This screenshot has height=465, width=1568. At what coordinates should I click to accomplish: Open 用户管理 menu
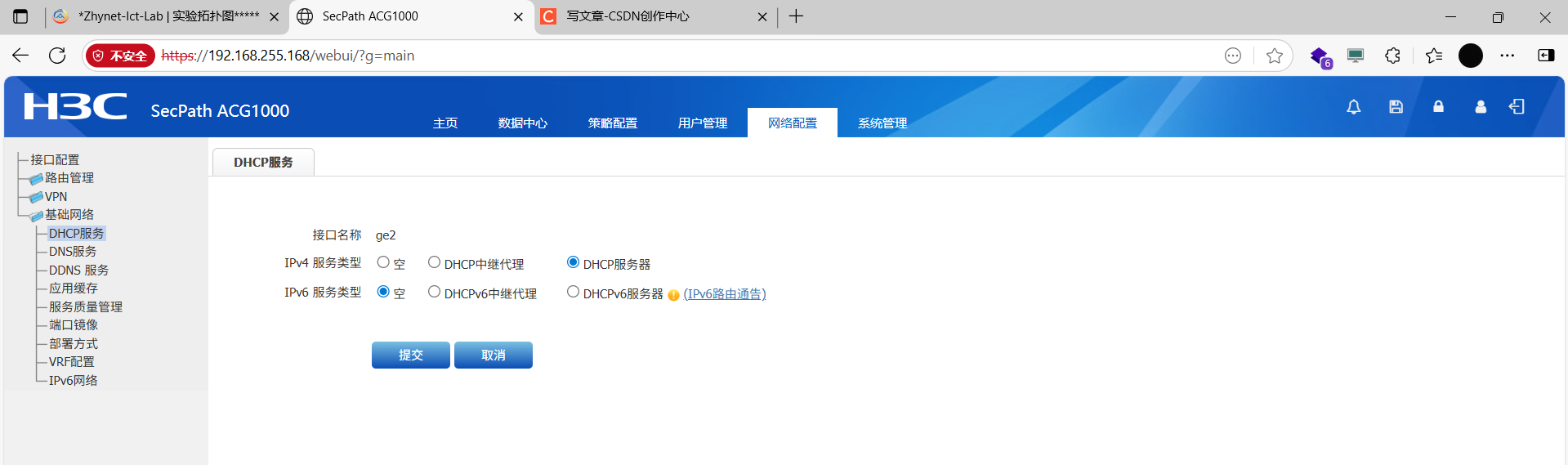[x=703, y=123]
